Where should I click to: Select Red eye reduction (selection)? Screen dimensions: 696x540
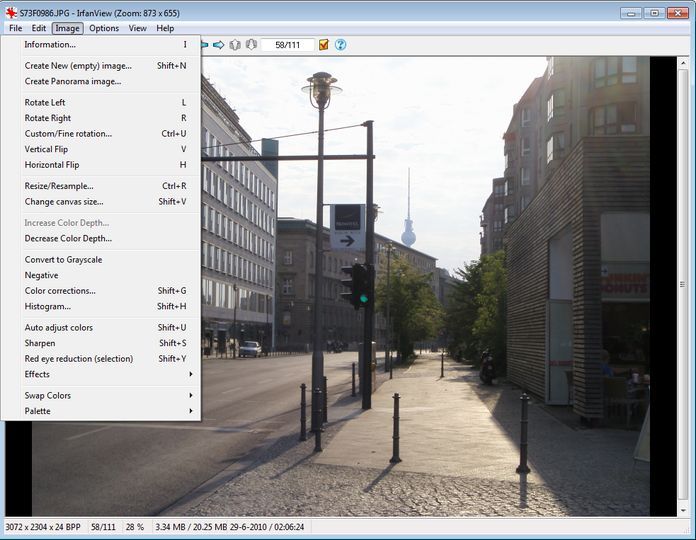(x=106, y=359)
